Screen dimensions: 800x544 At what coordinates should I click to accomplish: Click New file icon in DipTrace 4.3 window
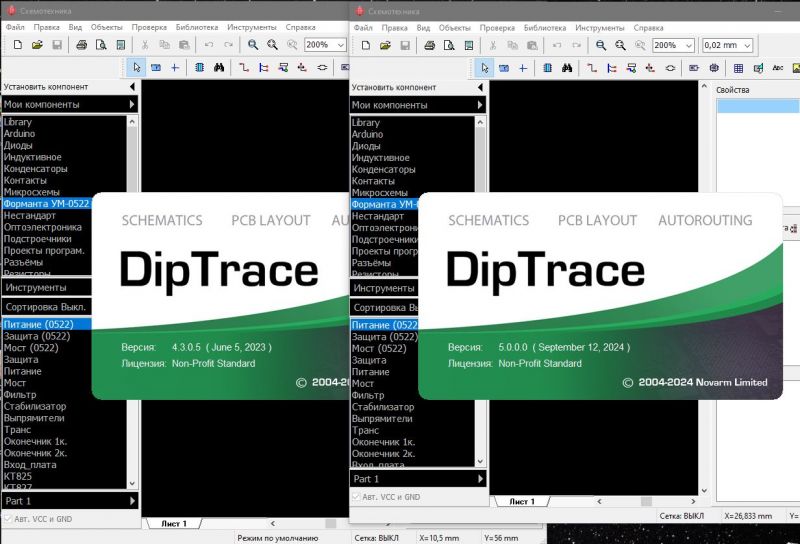18,45
